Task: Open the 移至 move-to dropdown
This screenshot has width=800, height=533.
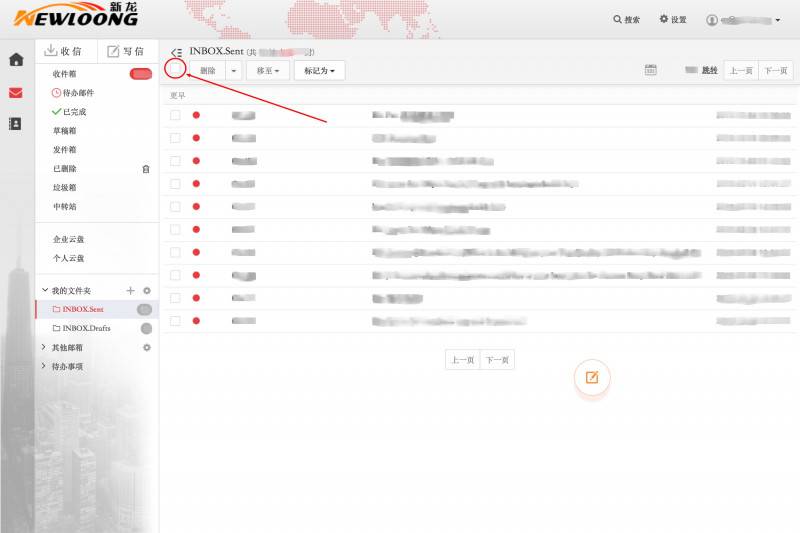Action: (267, 71)
